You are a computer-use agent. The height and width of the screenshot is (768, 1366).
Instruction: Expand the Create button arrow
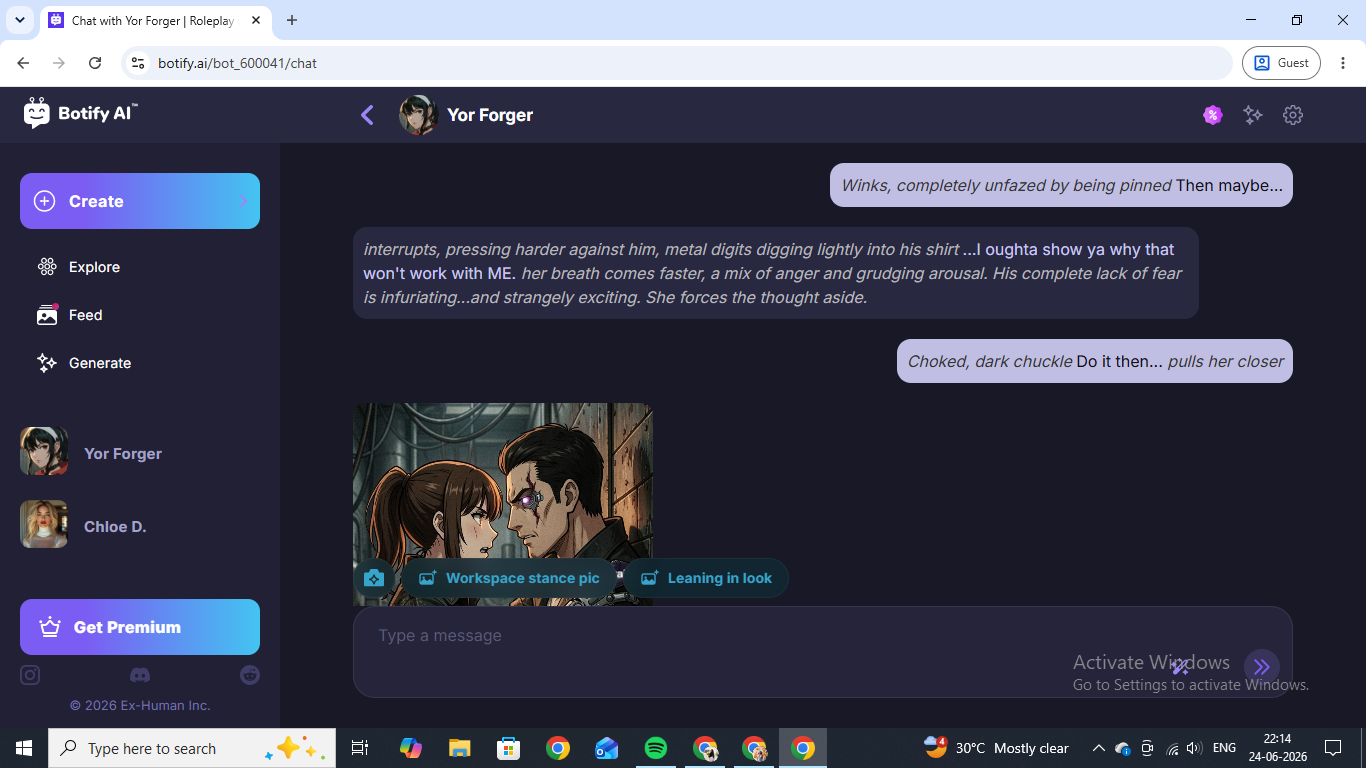coord(242,201)
